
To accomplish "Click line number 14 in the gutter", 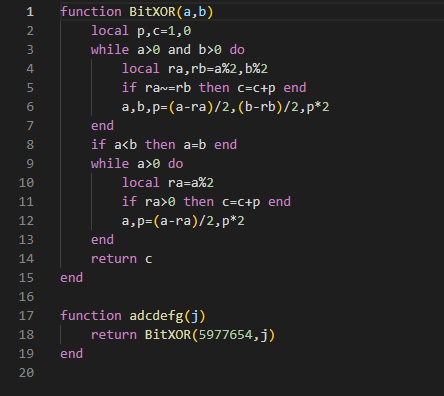I will tap(26, 259).
